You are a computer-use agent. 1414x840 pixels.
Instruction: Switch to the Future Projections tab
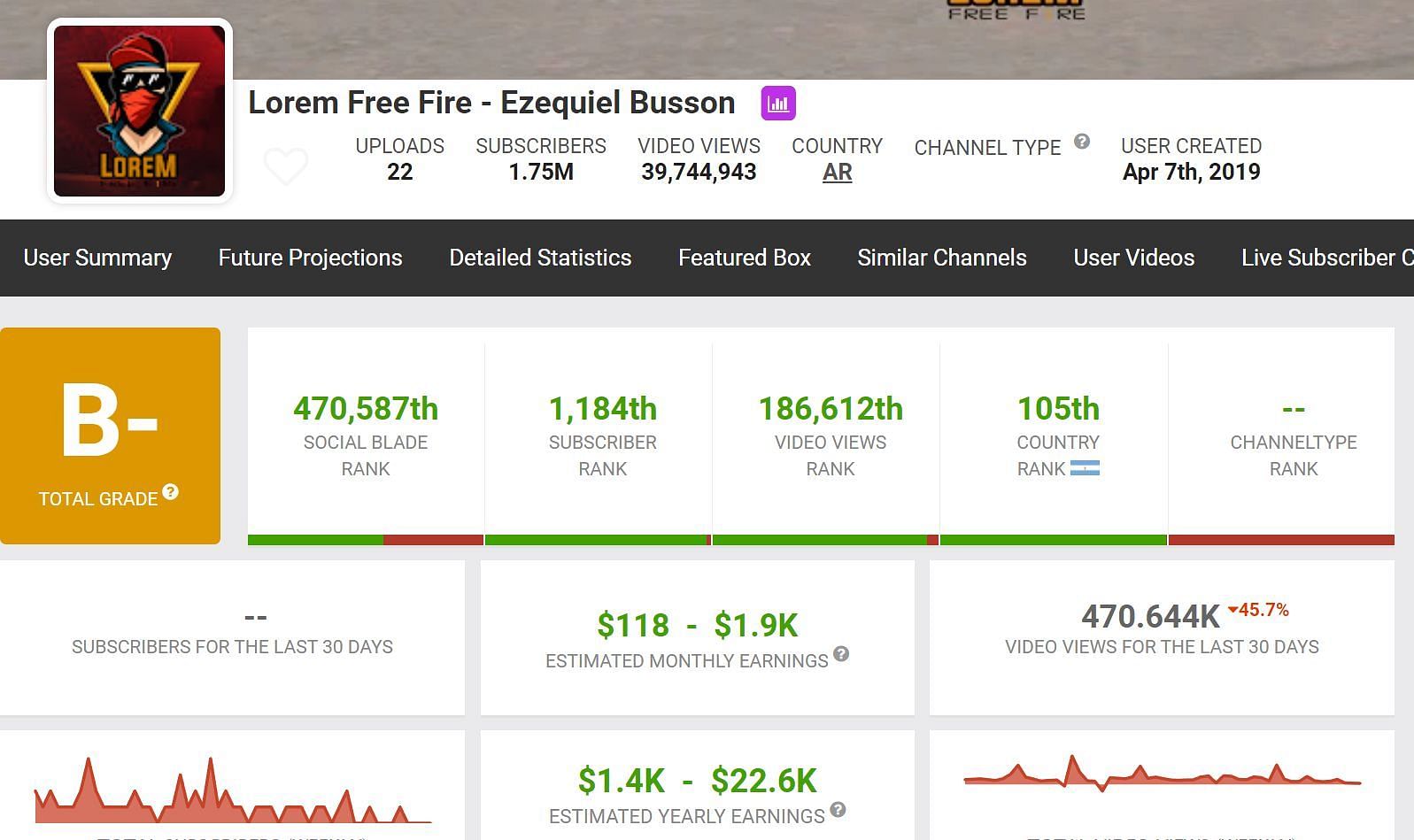pos(310,258)
